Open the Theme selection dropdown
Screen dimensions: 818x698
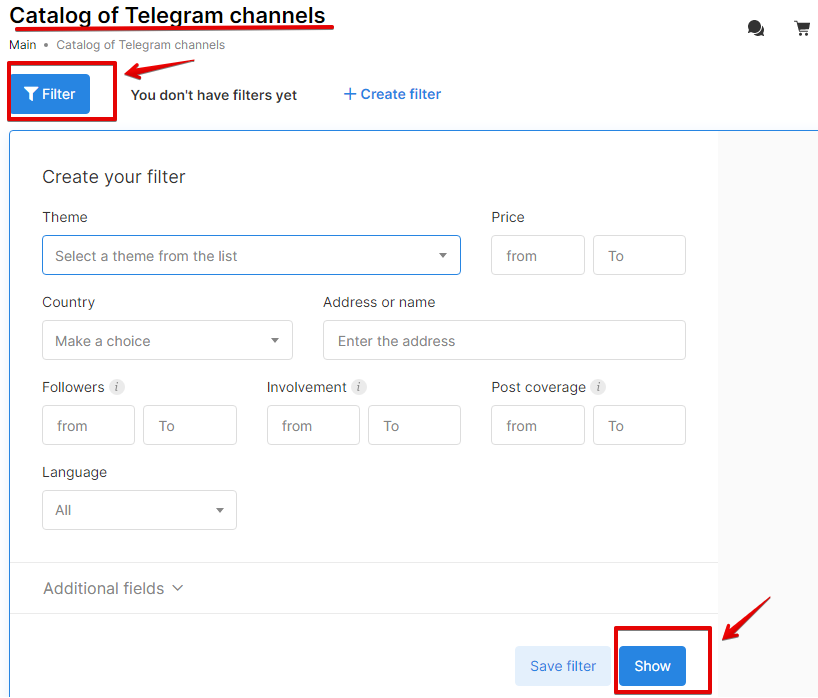pos(250,255)
